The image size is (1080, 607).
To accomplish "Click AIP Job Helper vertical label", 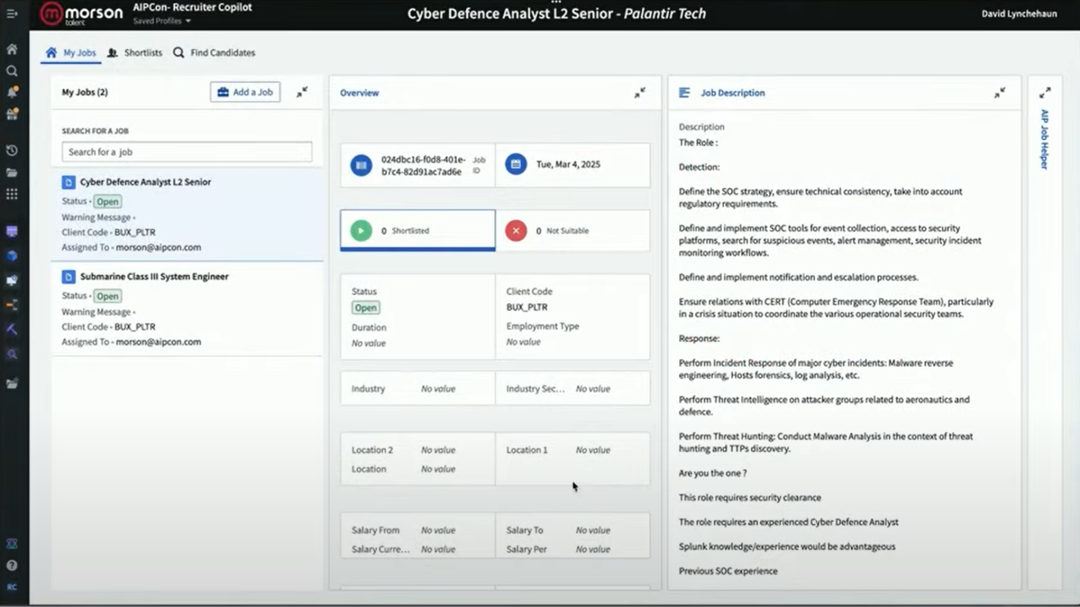I will click(1045, 139).
